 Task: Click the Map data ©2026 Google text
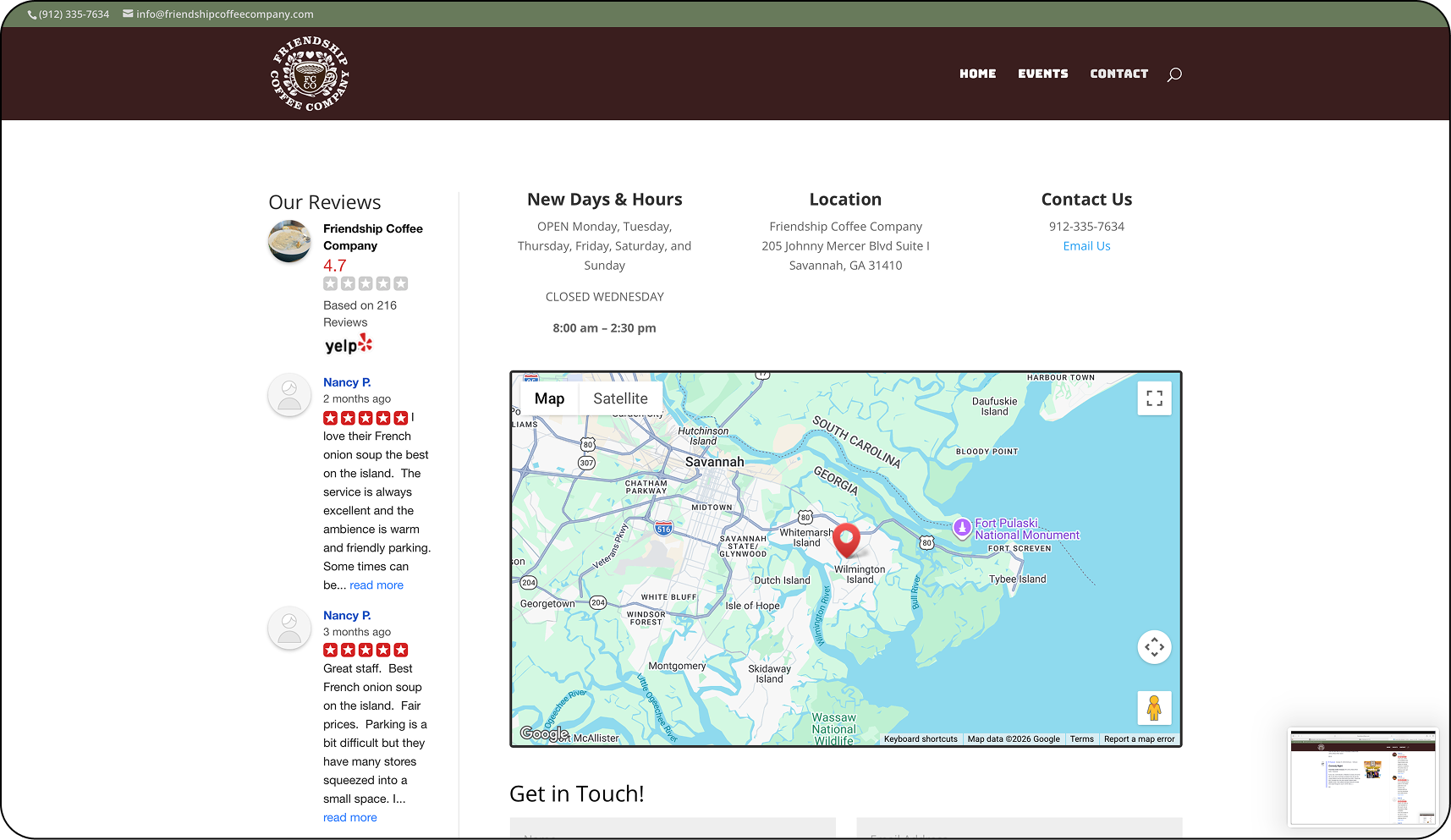(x=1014, y=739)
